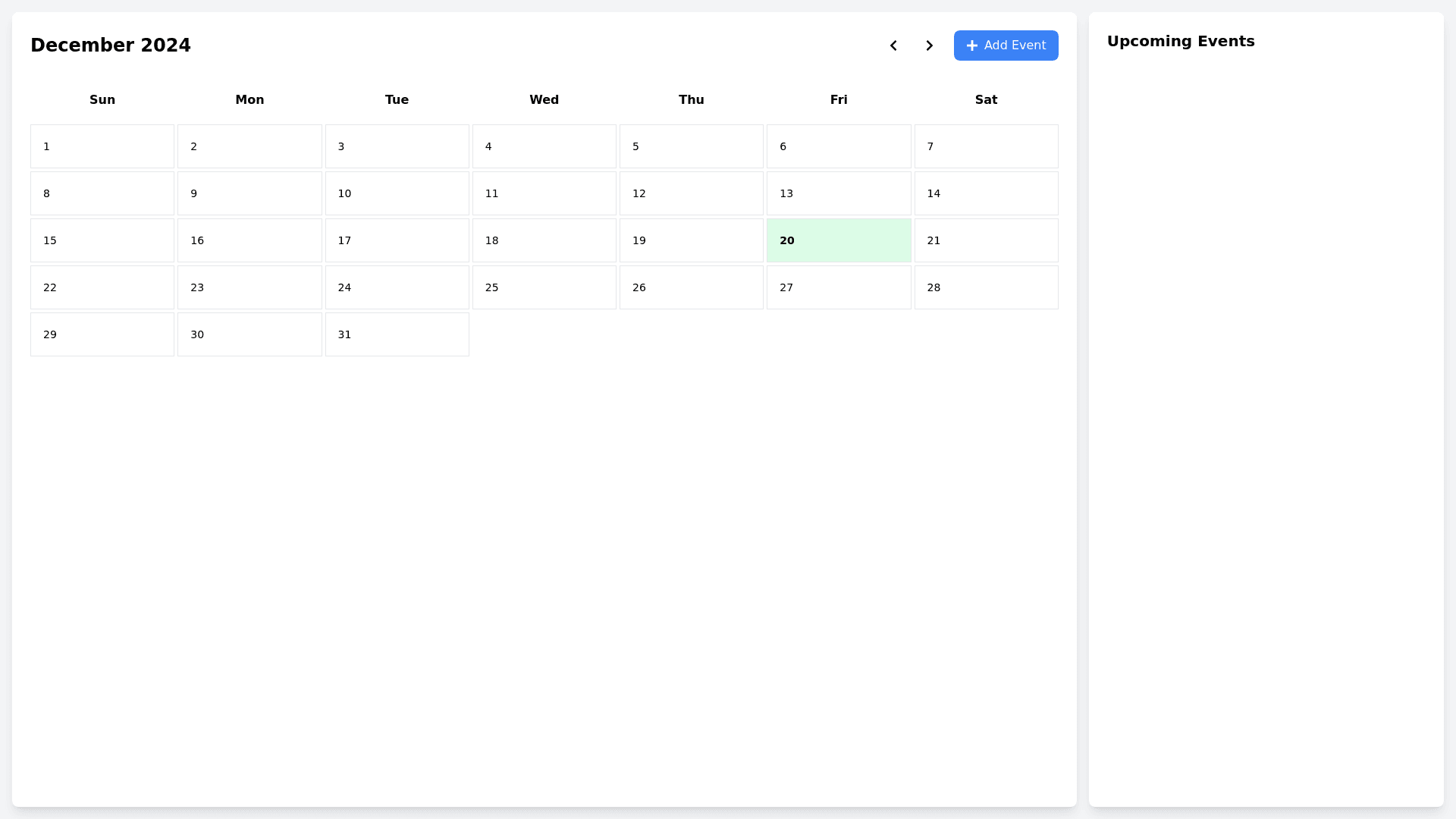1456x819 pixels.
Task: Pick December 25 in the calendar grid
Action: pyautogui.click(x=544, y=287)
